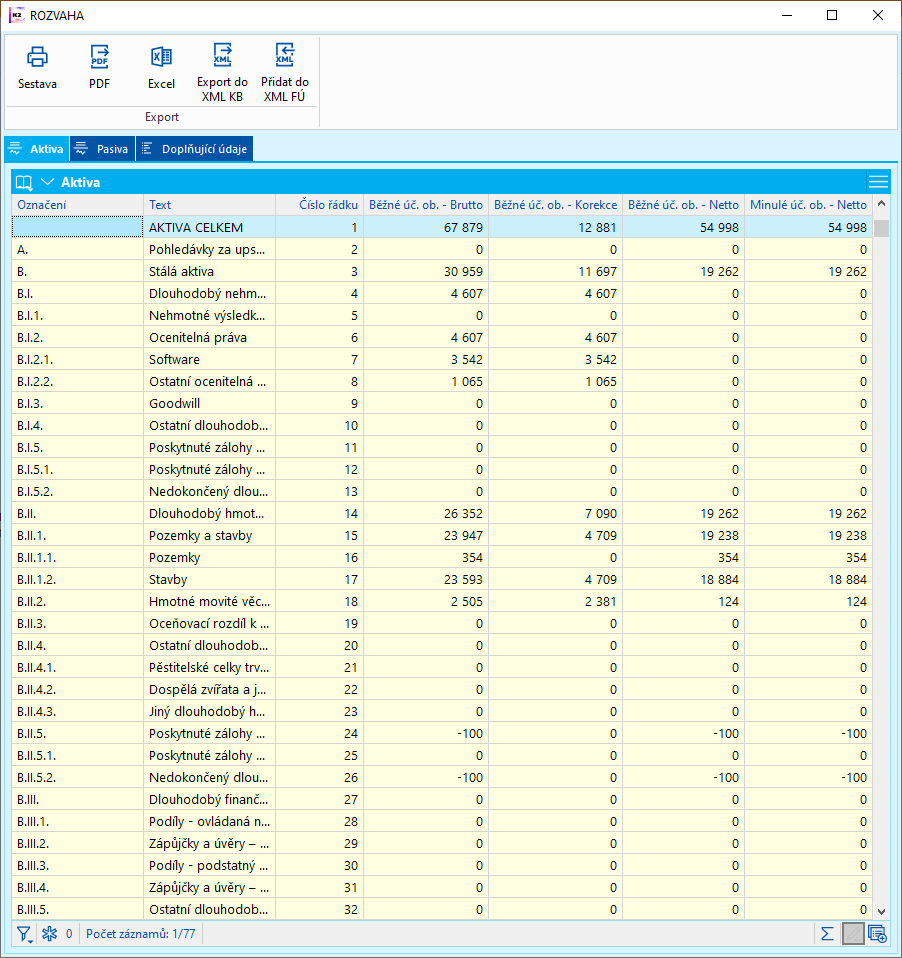Switch to the Pasiva tab

tap(101, 149)
